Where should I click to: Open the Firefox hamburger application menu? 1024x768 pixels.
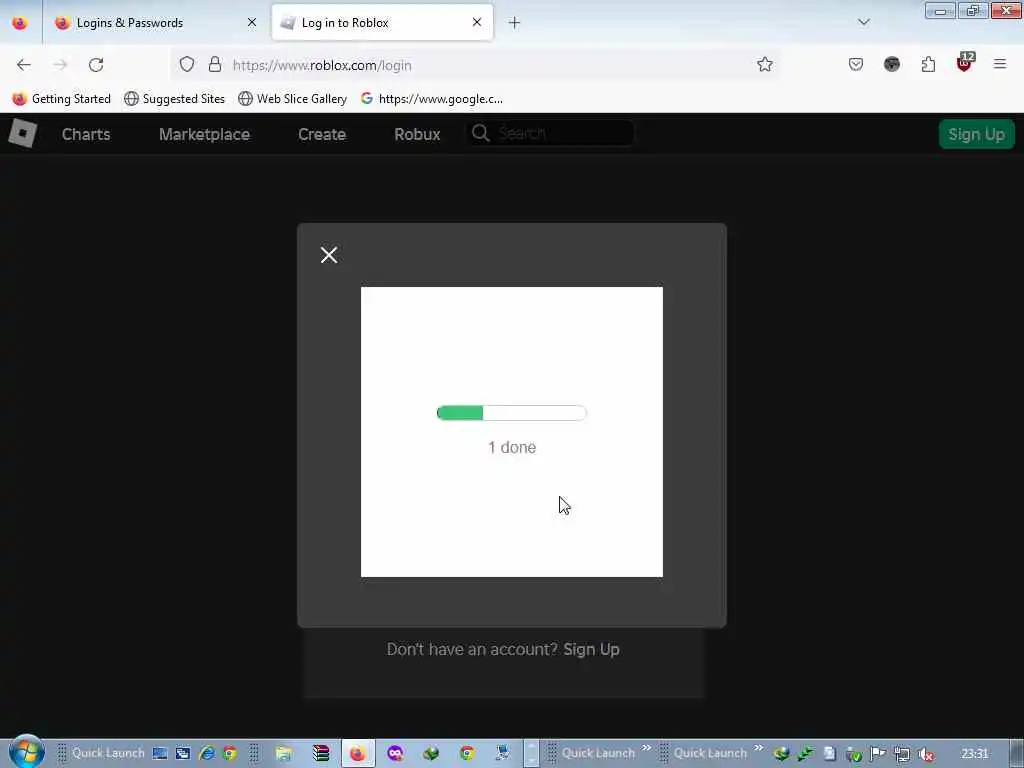click(1000, 64)
